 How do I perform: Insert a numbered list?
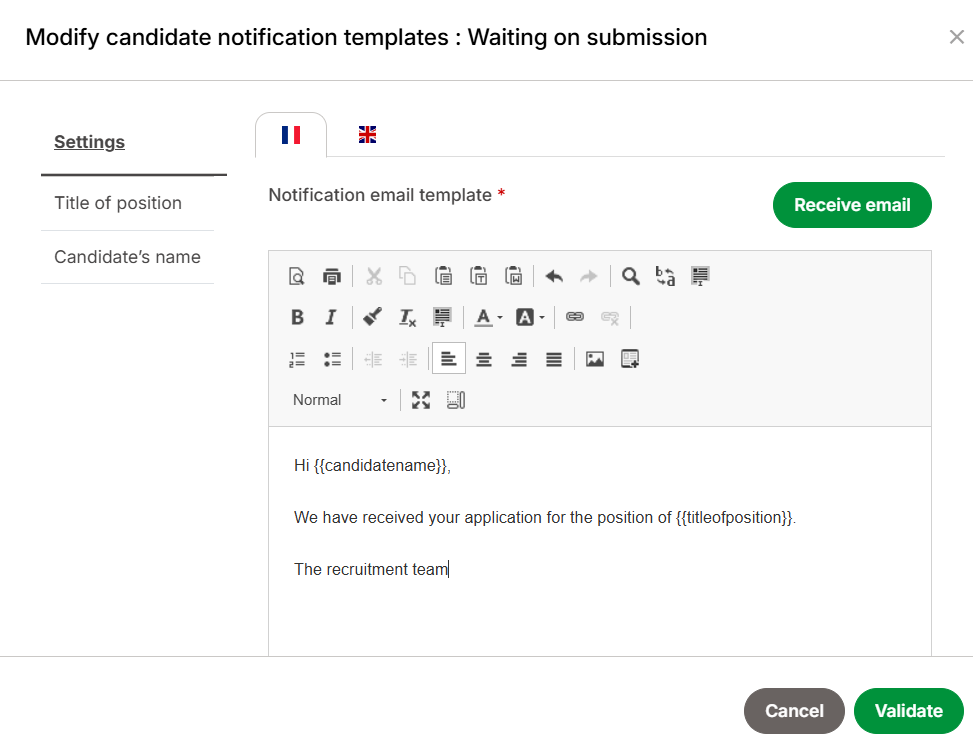pos(297,359)
